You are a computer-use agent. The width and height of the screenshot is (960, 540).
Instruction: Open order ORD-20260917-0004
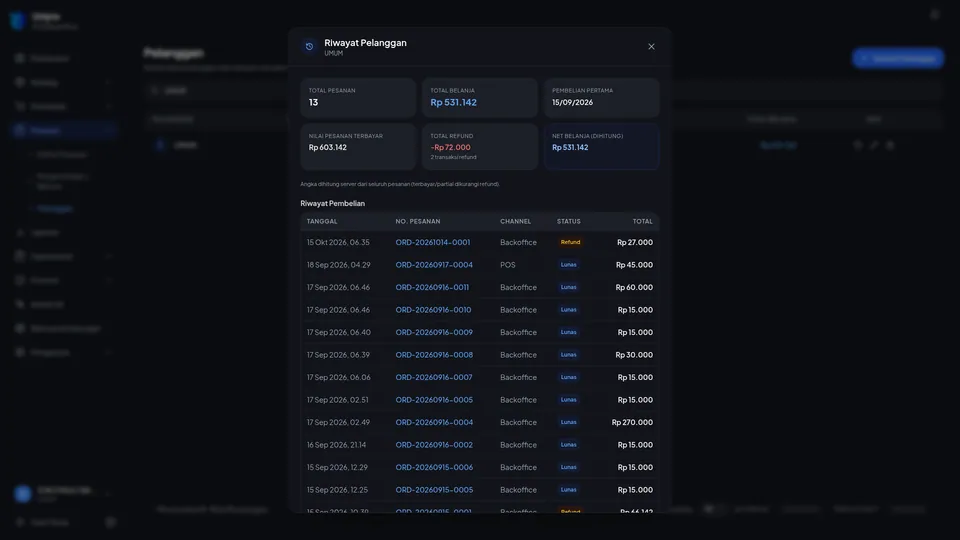(434, 265)
